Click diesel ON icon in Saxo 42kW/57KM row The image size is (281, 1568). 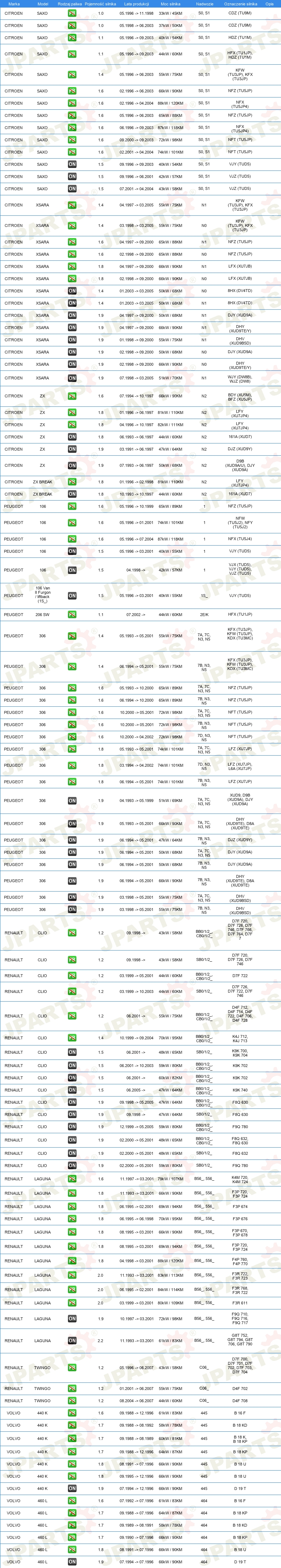(x=72, y=177)
